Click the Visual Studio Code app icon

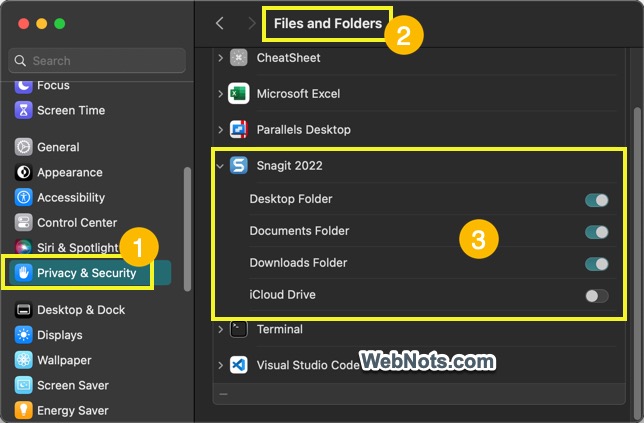[239, 365]
